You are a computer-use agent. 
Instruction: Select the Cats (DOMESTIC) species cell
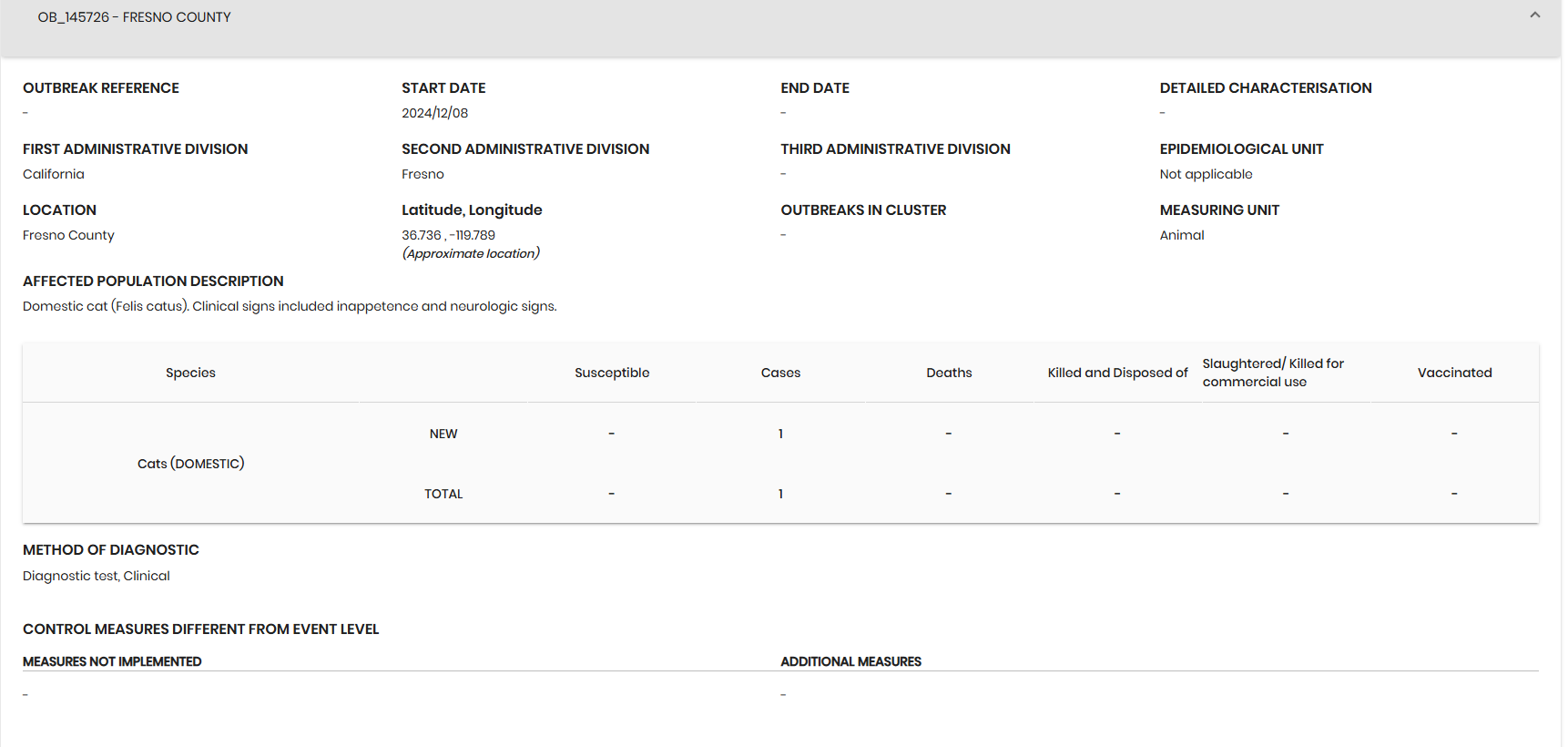[x=190, y=464]
